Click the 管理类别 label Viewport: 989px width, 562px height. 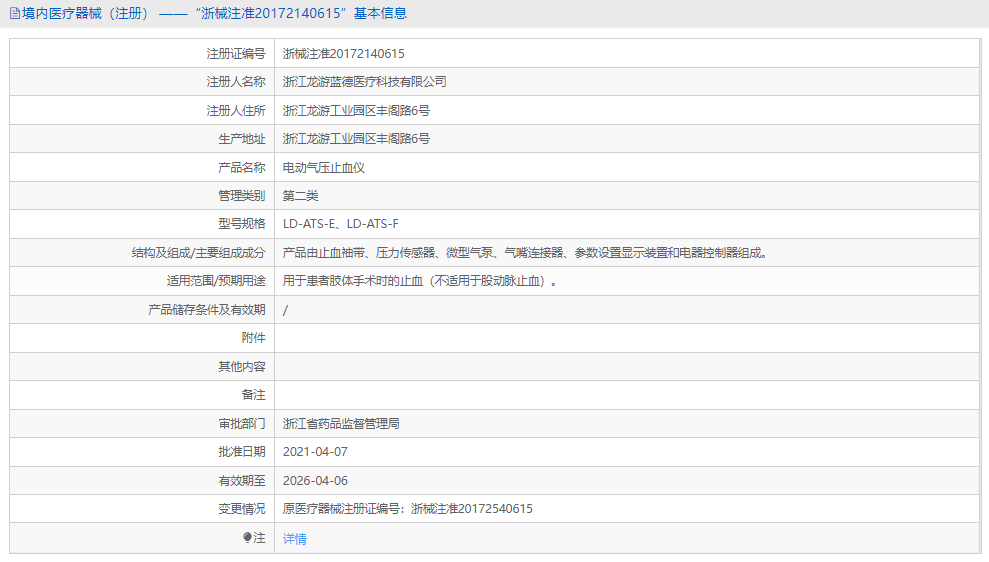pos(242,196)
